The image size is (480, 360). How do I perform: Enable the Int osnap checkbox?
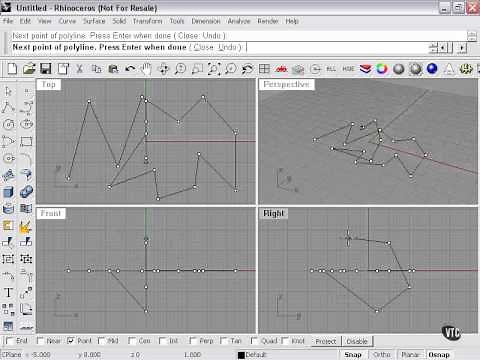(x=163, y=341)
